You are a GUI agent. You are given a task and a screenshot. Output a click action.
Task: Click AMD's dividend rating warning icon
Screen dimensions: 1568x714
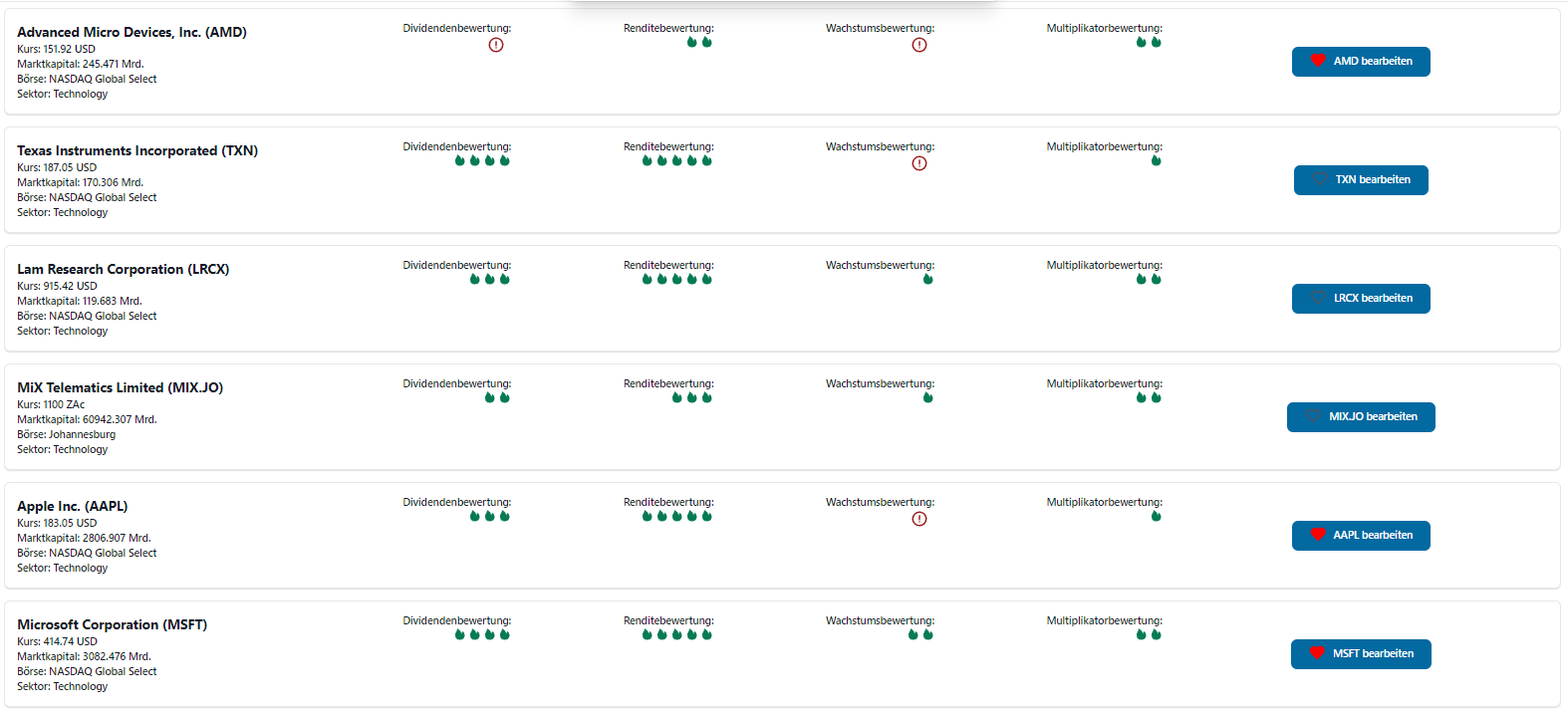[496, 45]
